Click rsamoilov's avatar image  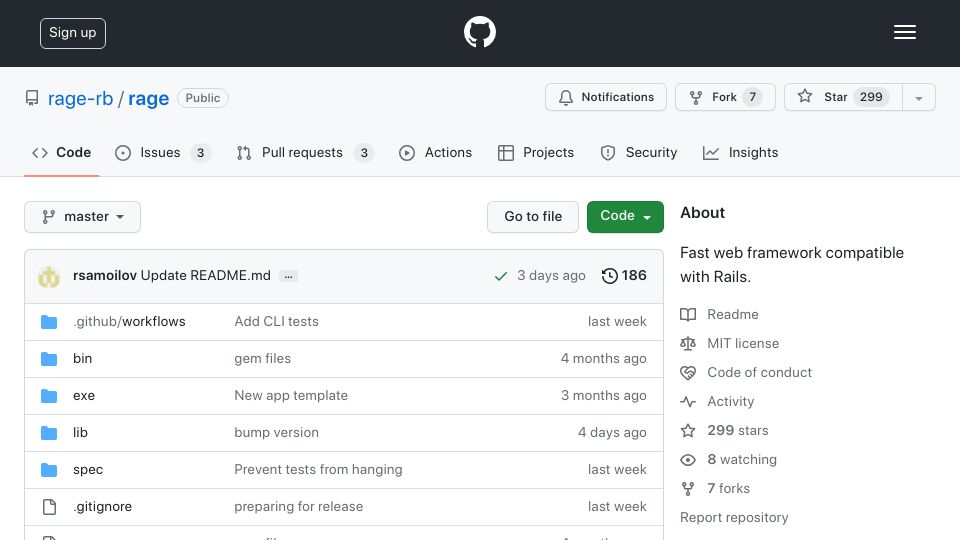point(49,276)
